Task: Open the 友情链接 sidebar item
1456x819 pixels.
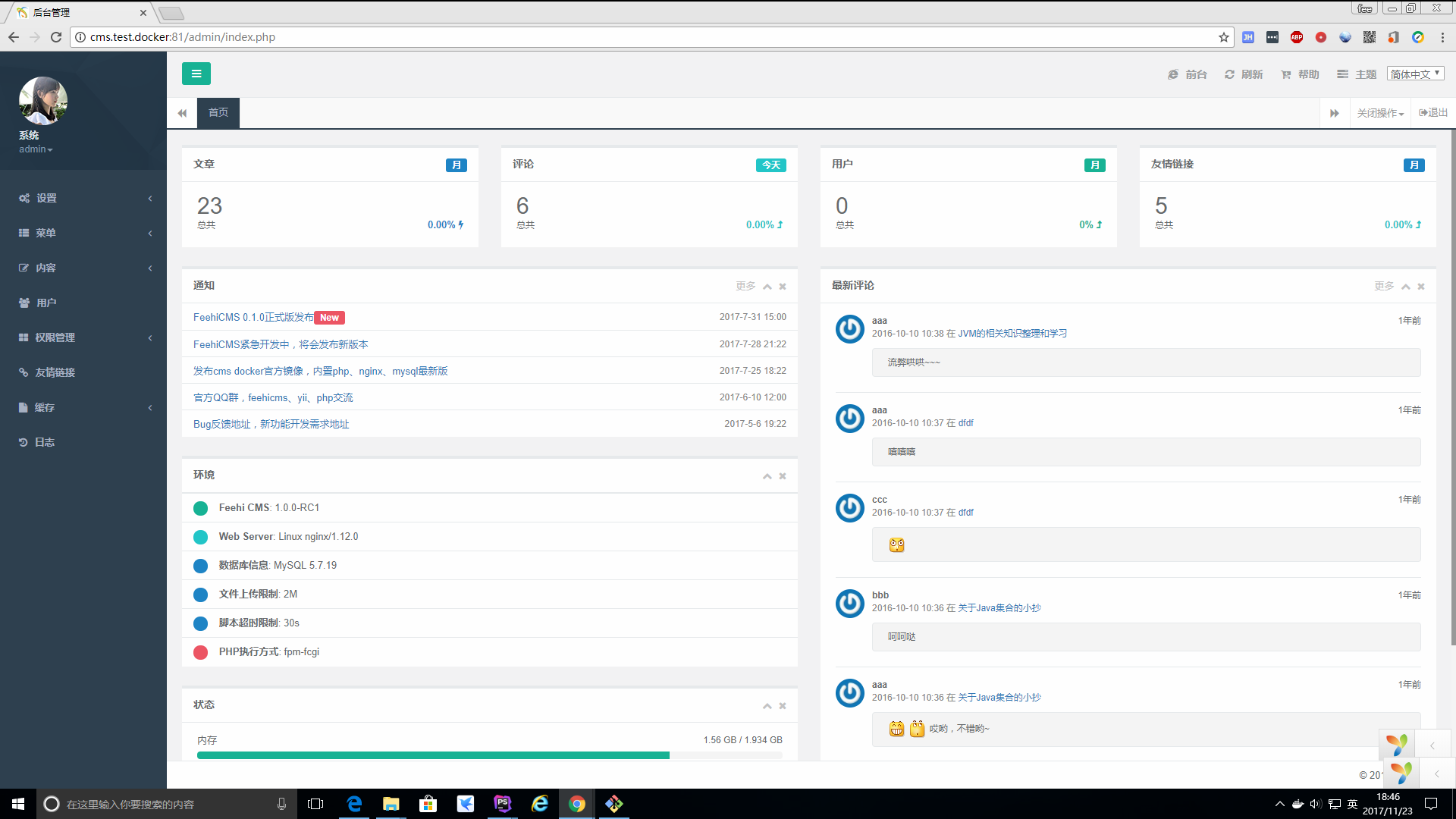Action: click(55, 372)
